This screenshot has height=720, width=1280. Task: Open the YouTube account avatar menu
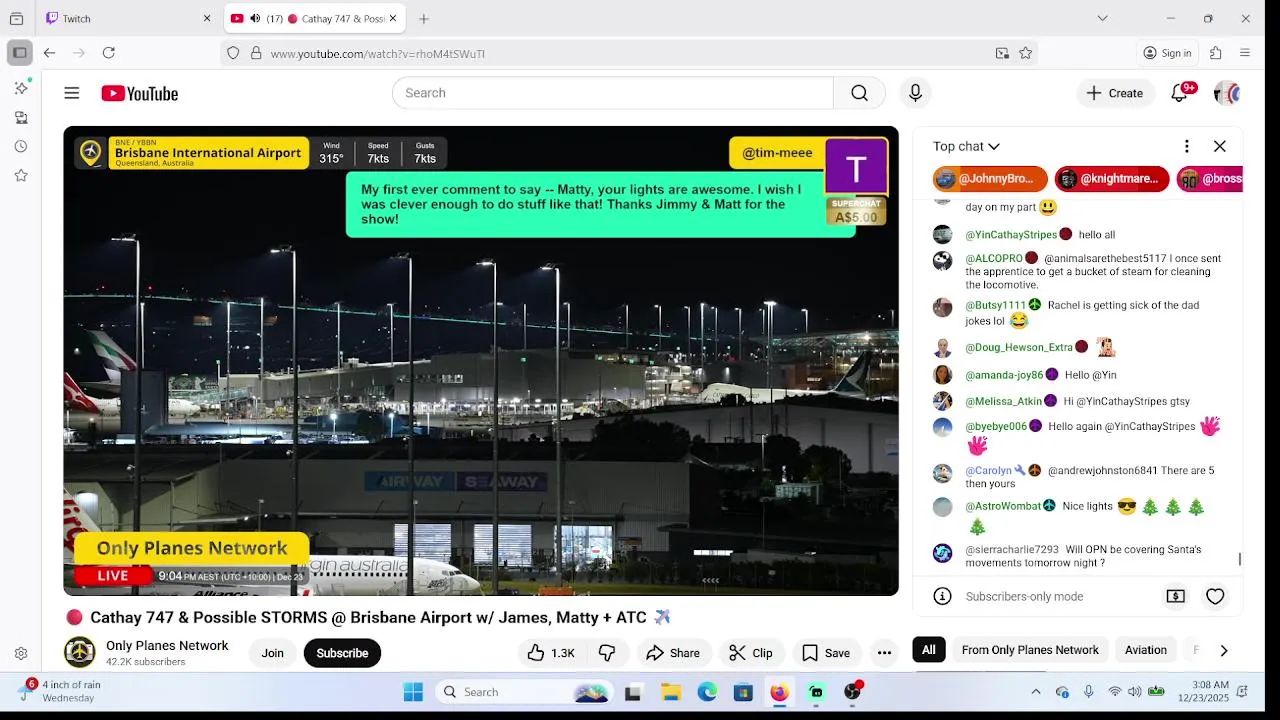click(x=1227, y=93)
